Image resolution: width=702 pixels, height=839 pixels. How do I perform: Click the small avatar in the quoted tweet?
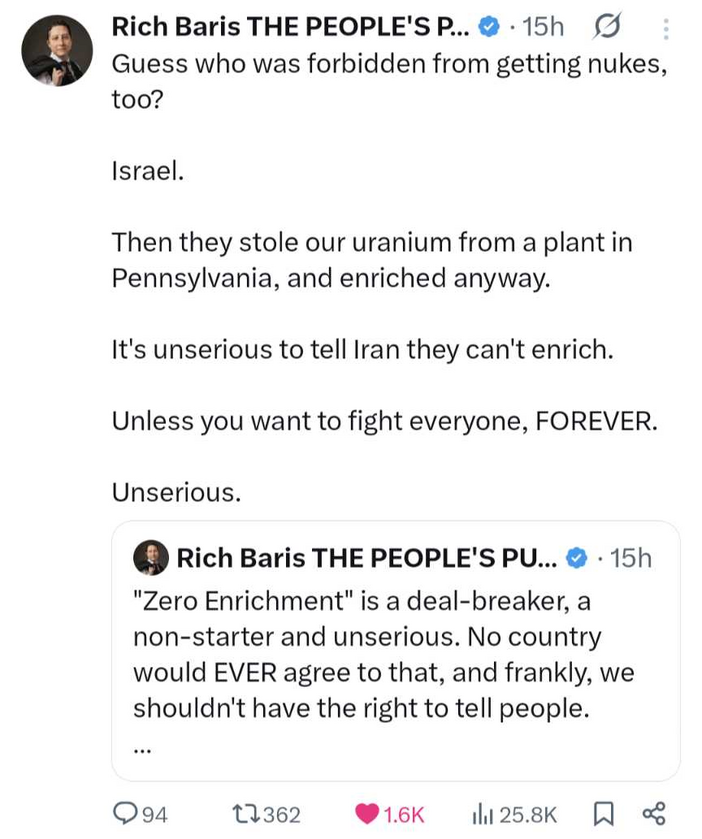point(151,558)
